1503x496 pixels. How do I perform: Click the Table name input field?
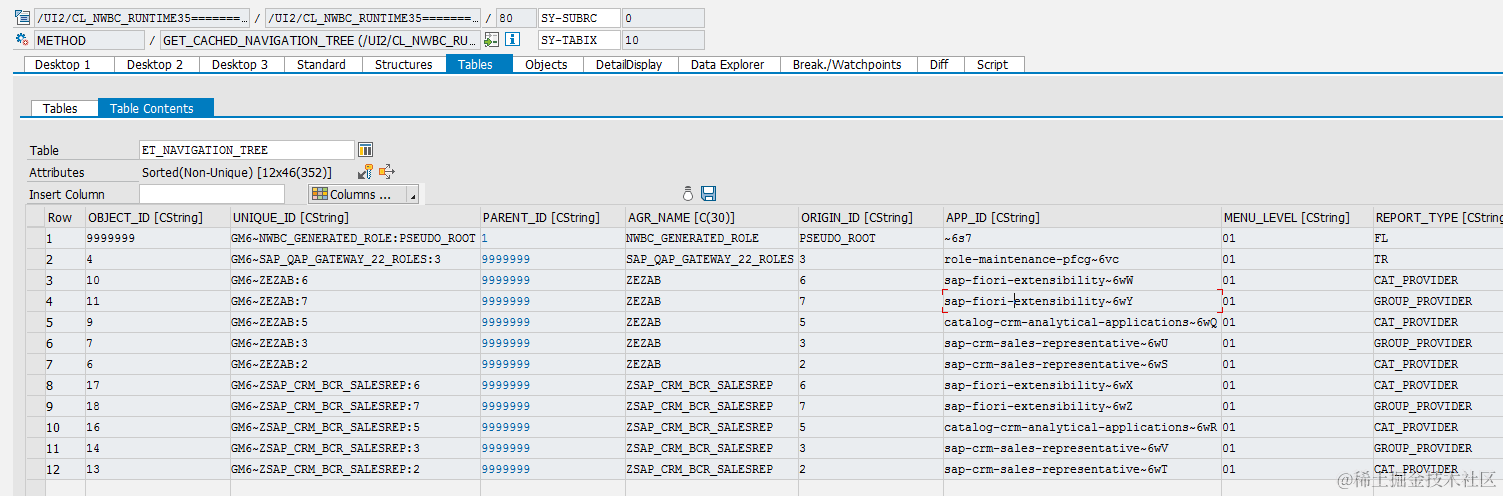247,150
